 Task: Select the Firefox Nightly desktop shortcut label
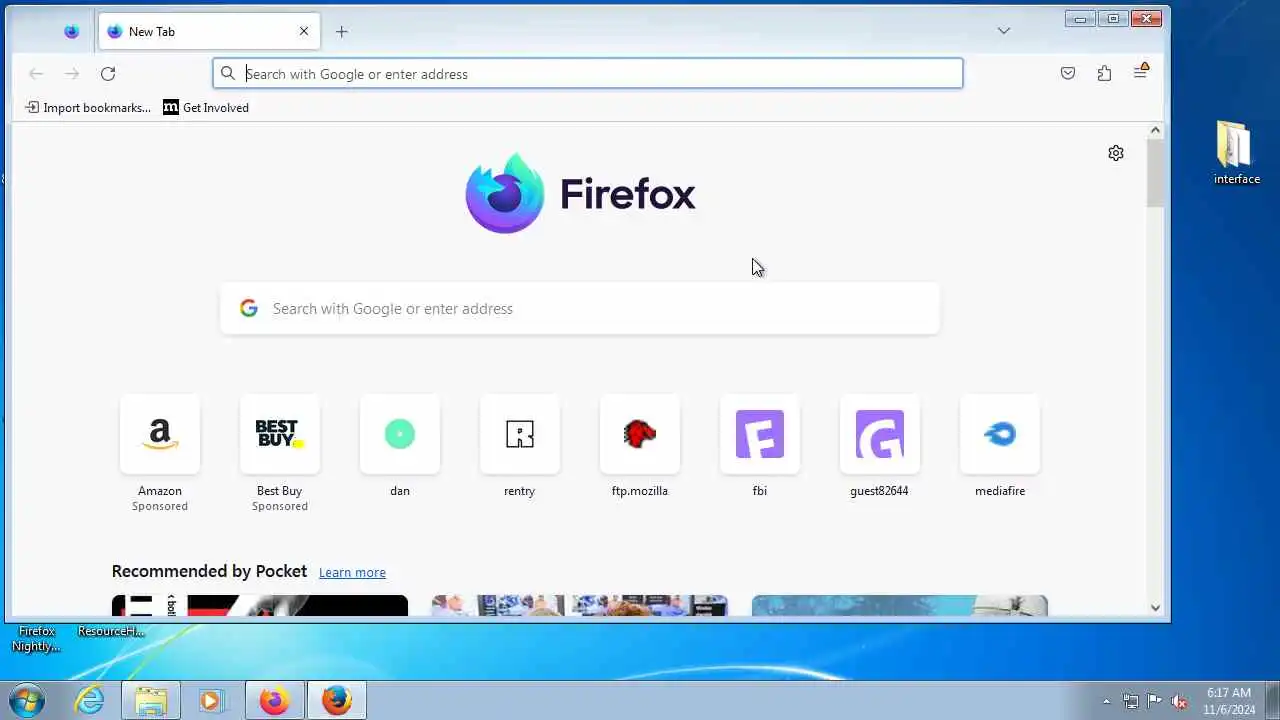click(37, 638)
